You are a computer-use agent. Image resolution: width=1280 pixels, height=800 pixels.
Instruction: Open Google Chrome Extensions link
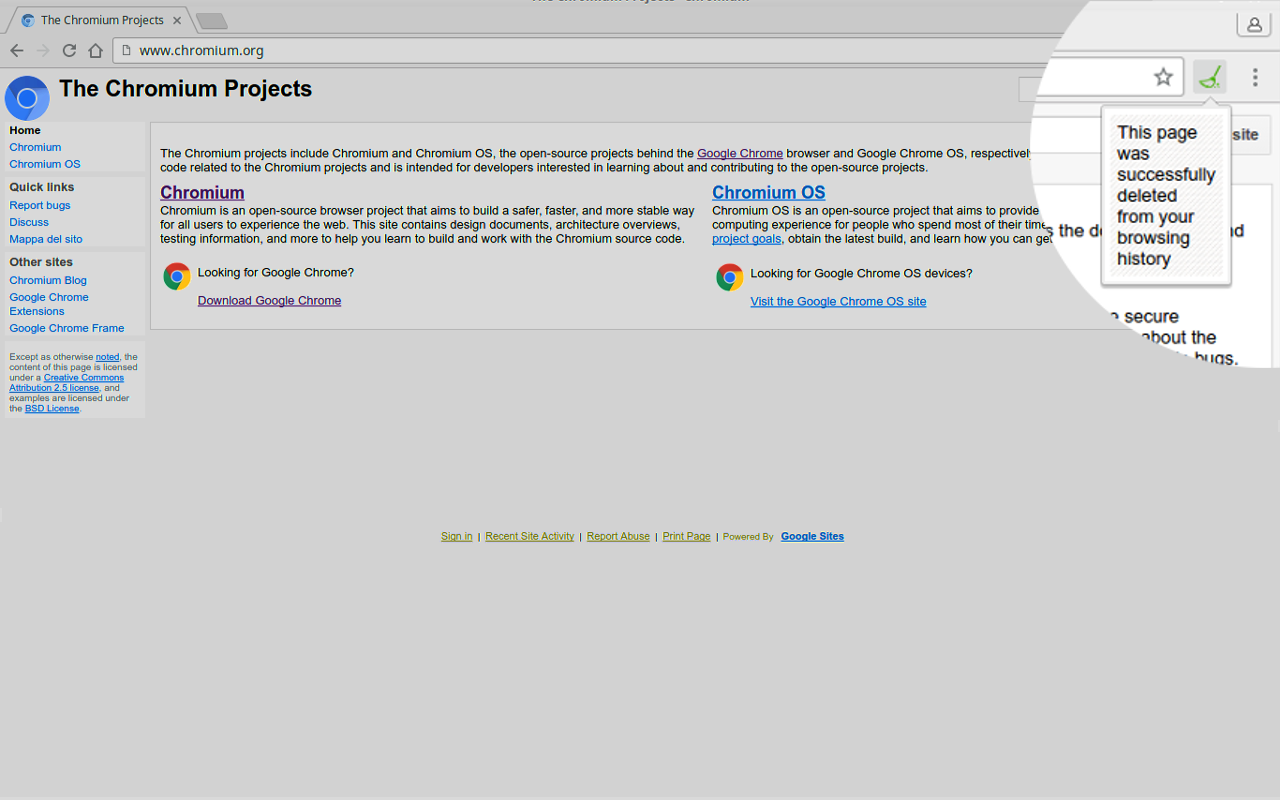(49, 304)
